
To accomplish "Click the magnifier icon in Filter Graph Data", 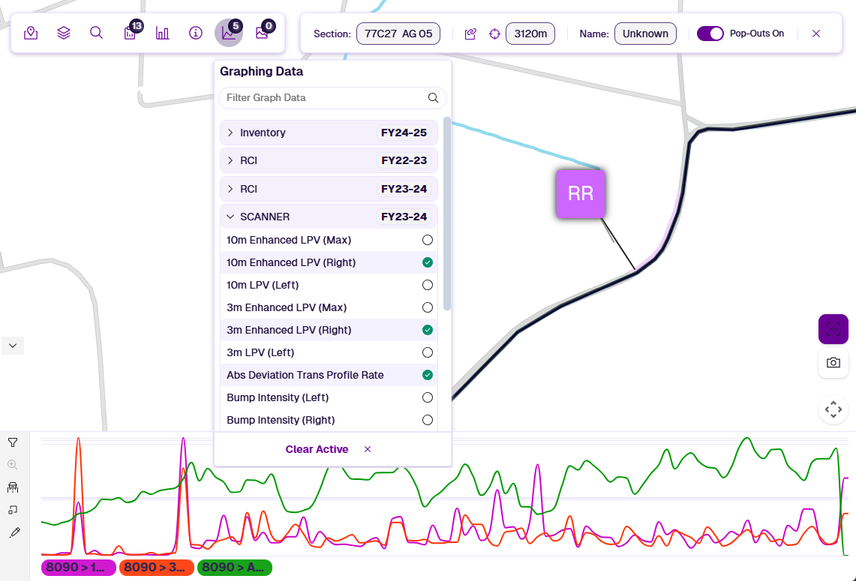I will click(x=433, y=98).
